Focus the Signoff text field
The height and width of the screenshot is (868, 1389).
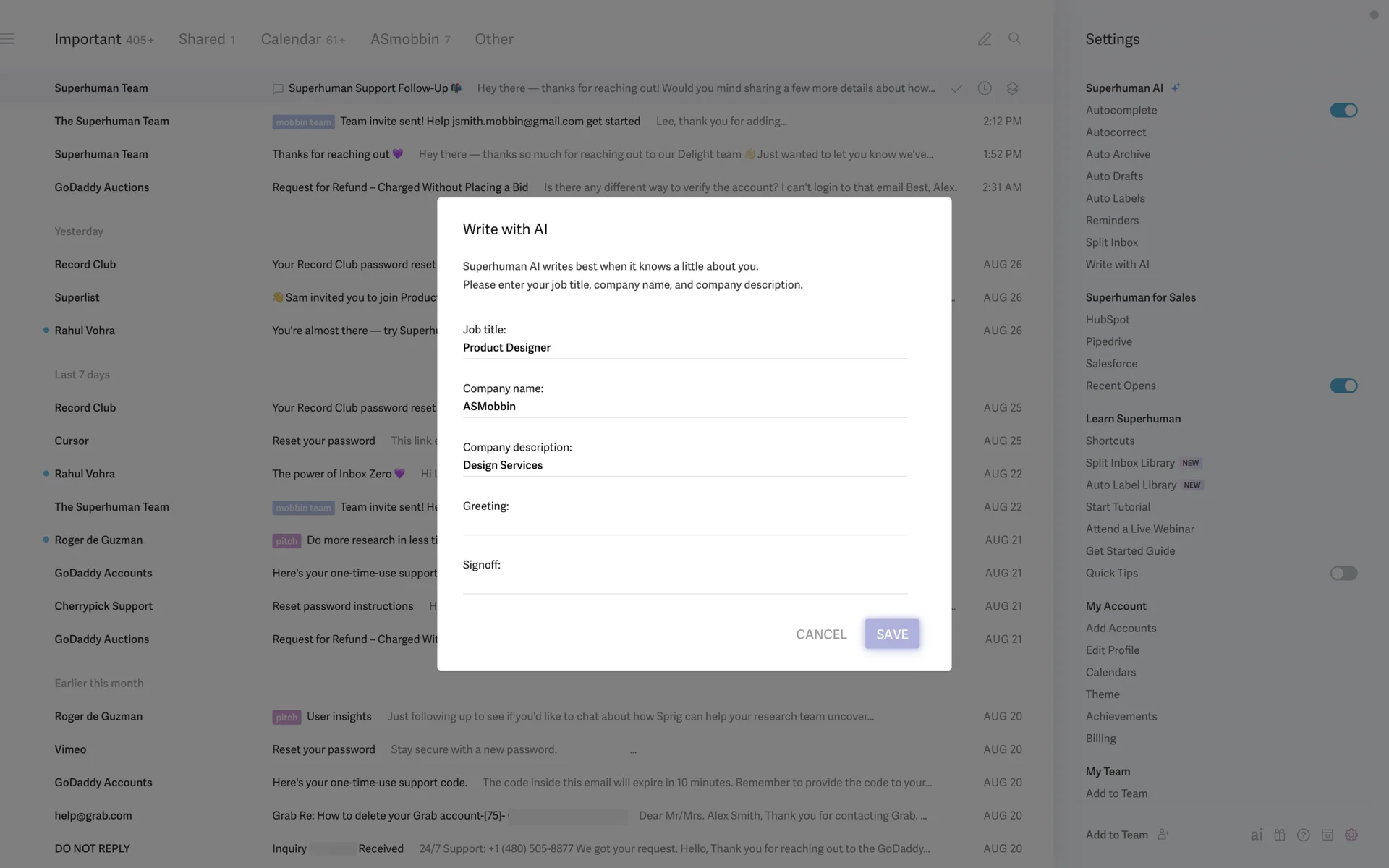[x=684, y=582]
